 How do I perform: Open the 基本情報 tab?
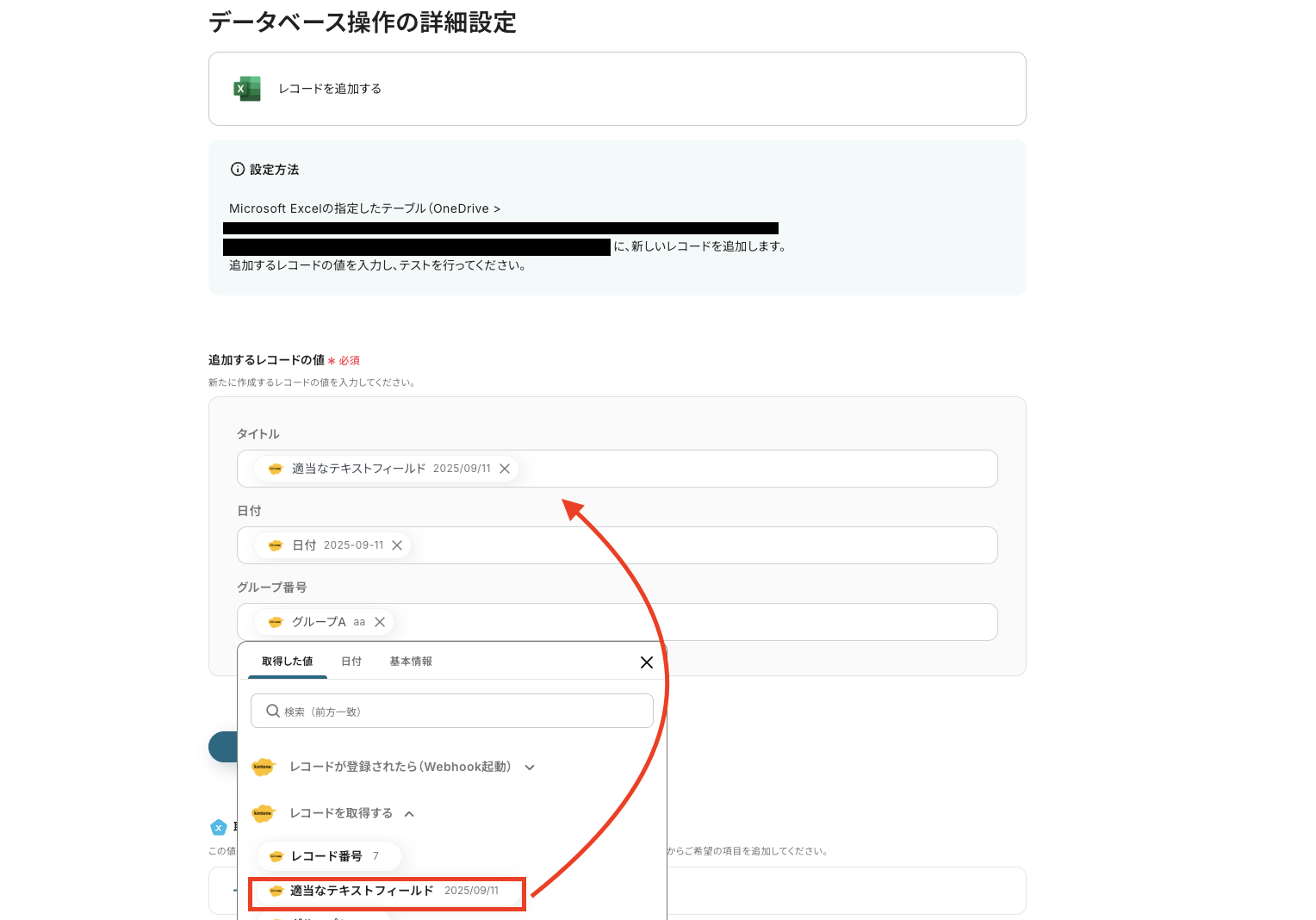411,662
